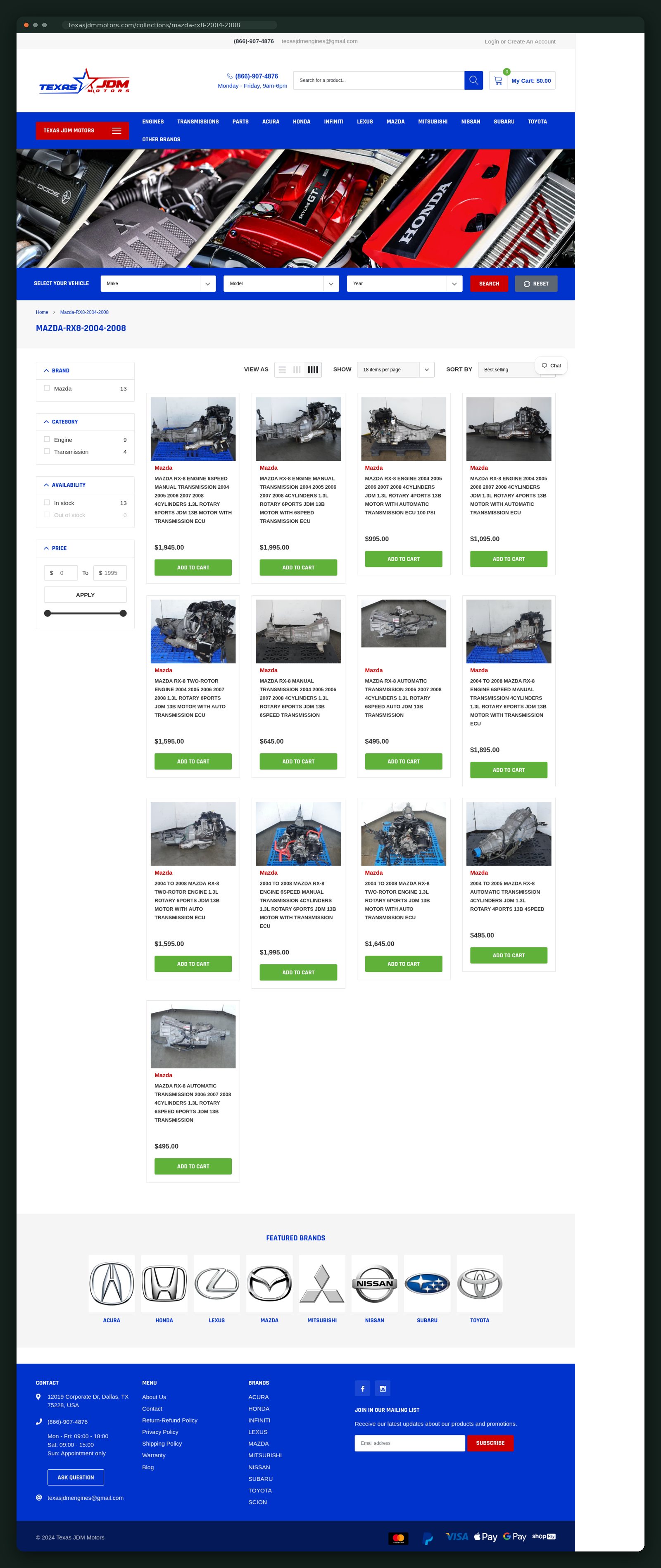Click the Mastercard payment icon
661x1568 pixels.
399,1538
